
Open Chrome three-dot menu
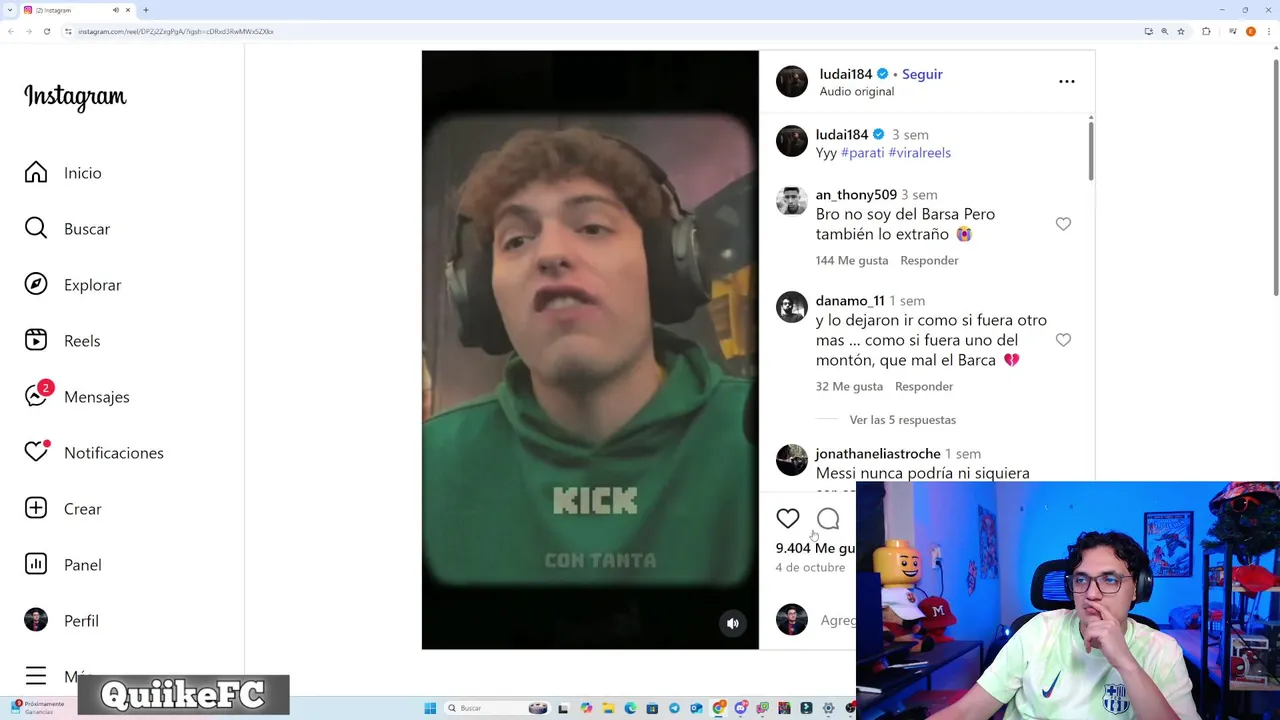pyautogui.click(x=1268, y=31)
